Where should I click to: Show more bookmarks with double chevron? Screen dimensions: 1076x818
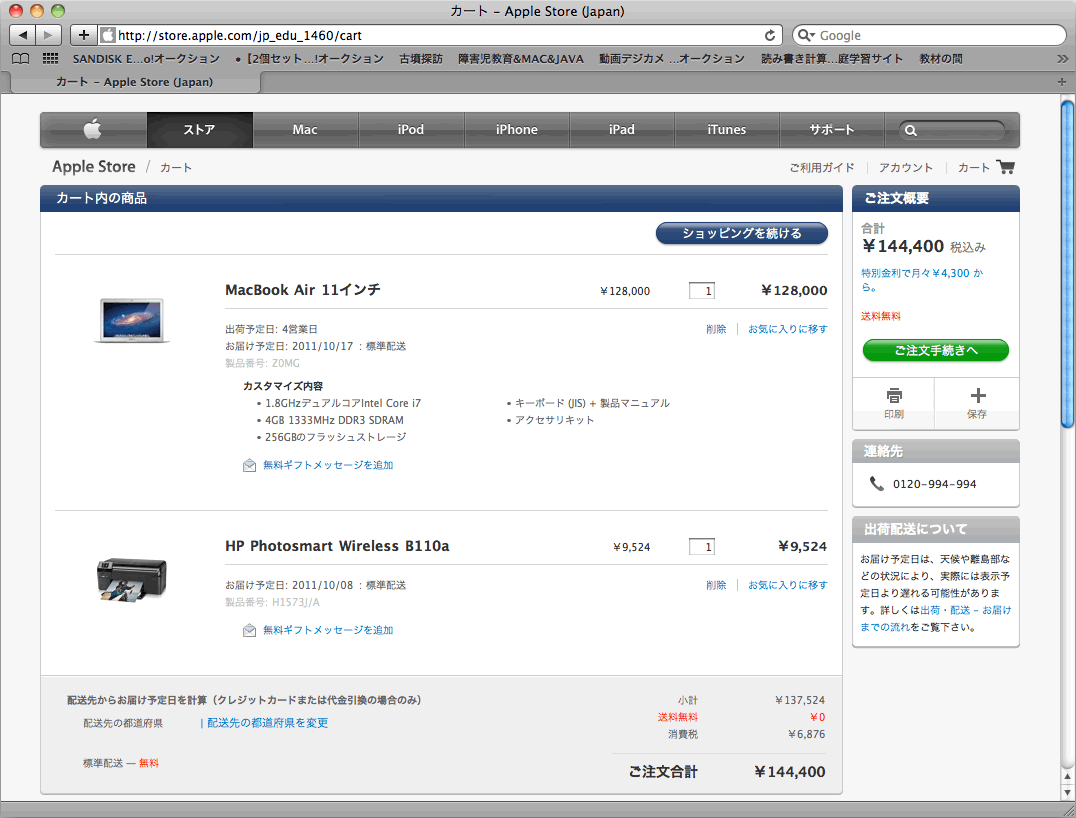1062,59
